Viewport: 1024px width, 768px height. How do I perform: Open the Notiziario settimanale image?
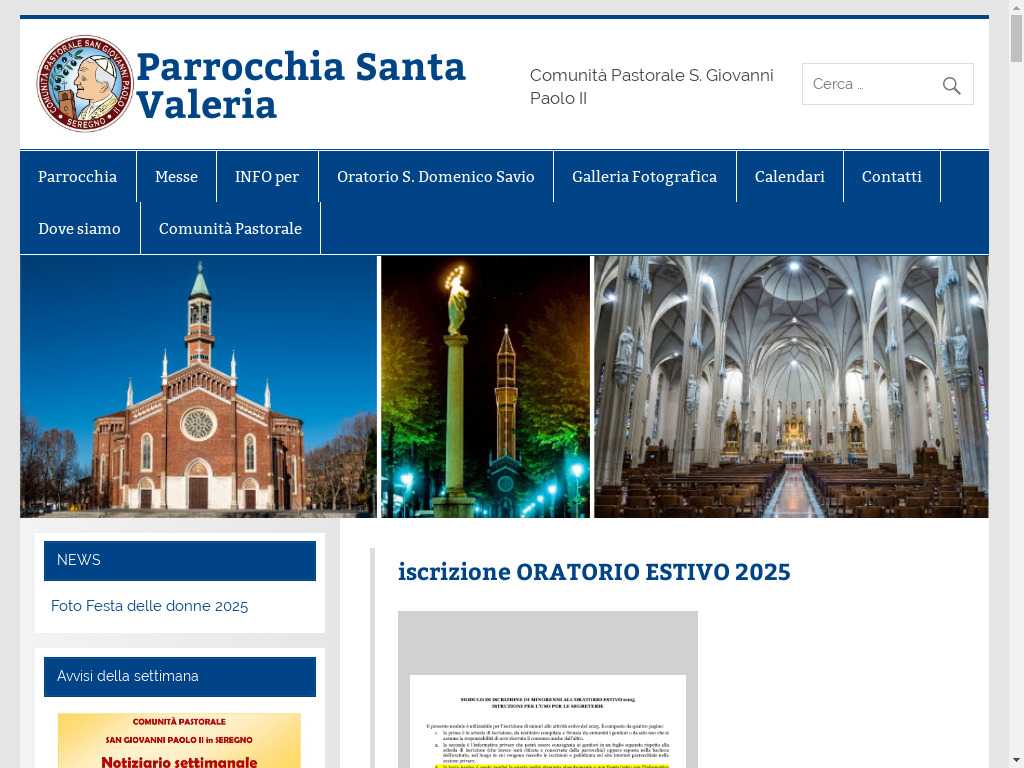[180, 741]
